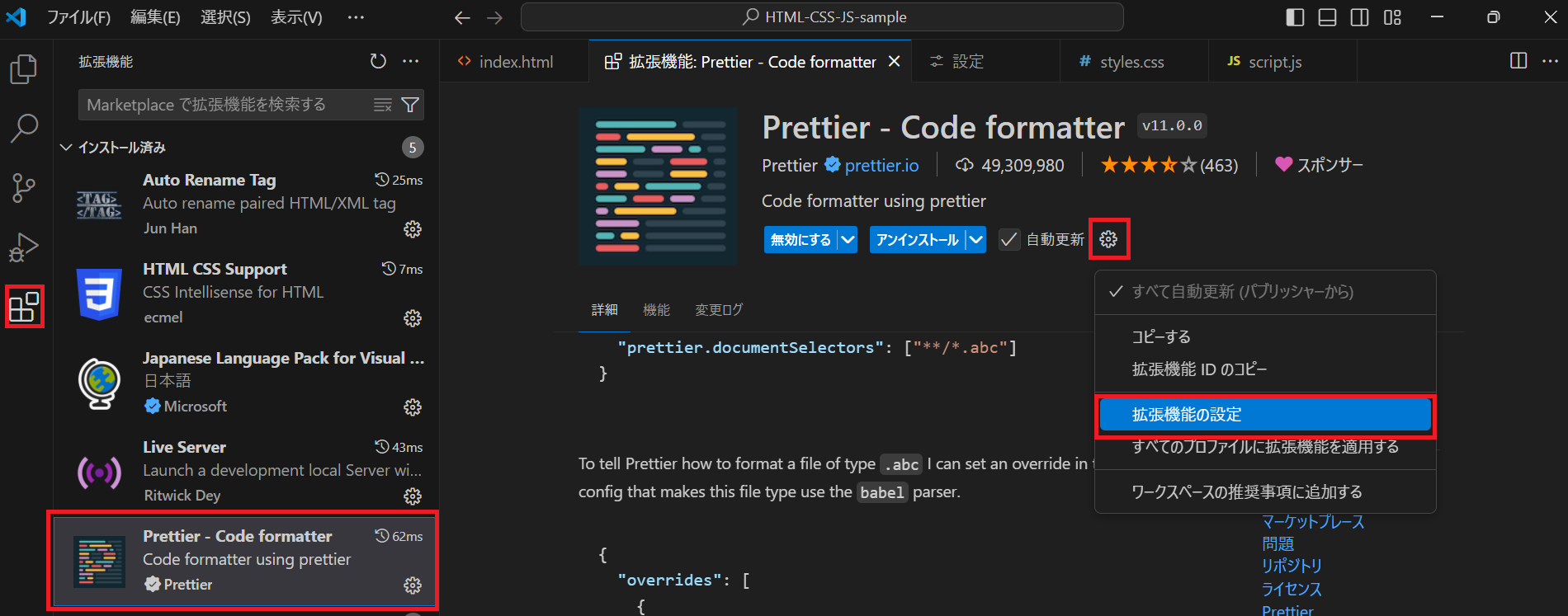Open manage gear for Live Server
The height and width of the screenshot is (616, 1568).
pos(413,496)
